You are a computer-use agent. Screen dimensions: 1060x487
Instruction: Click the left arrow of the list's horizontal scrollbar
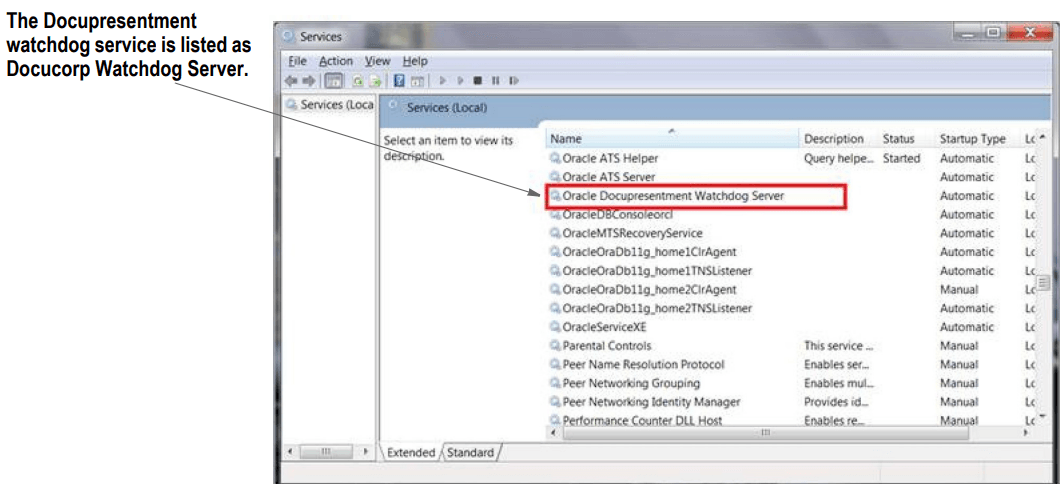coord(556,432)
